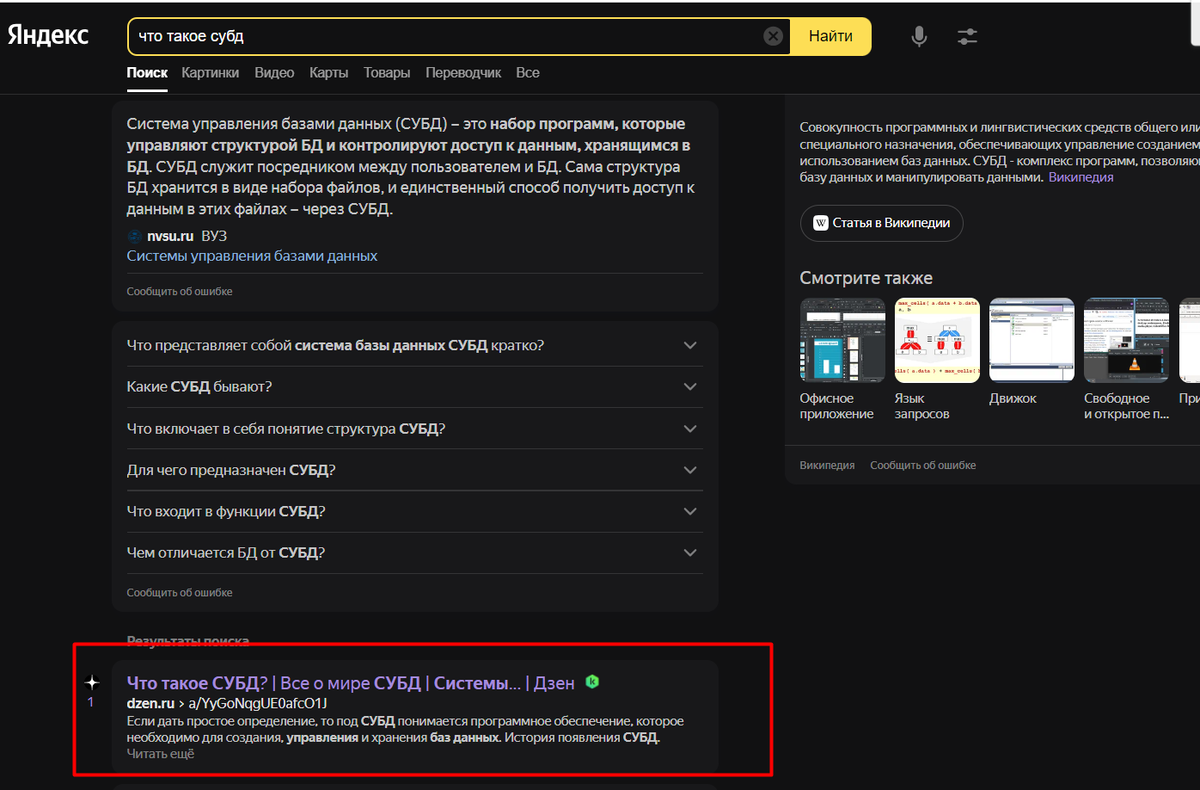Image resolution: width=1200 pixels, height=790 pixels.
Task: Click the Статья в Википедии button
Action: click(x=881, y=223)
